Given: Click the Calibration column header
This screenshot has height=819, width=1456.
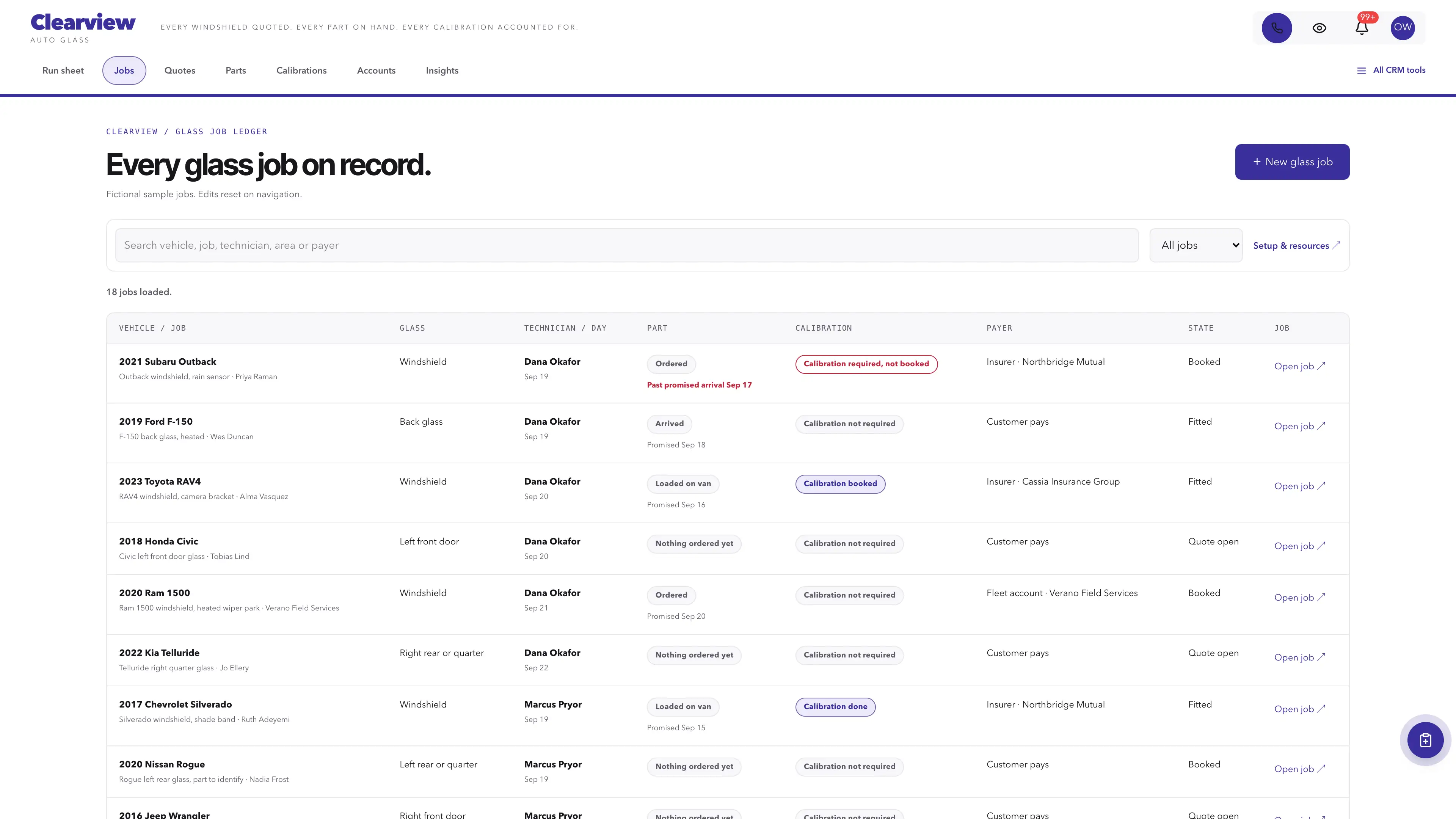Looking at the screenshot, I should pos(824,328).
